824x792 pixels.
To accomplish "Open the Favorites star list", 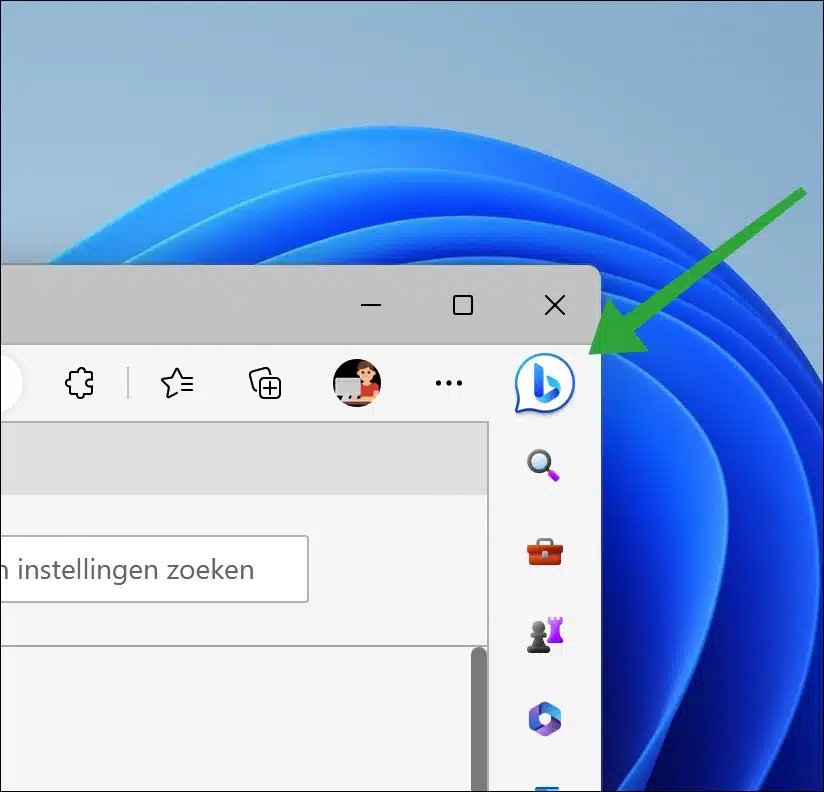I will click(177, 383).
